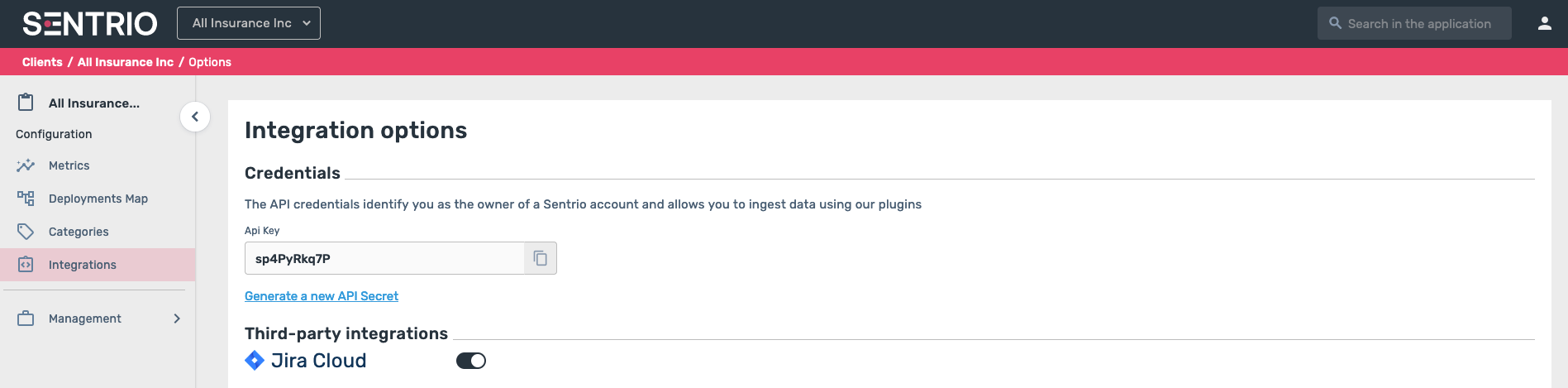Expand the Management submenu chevron
Viewport: 1568px width, 388px height.
[177, 319]
